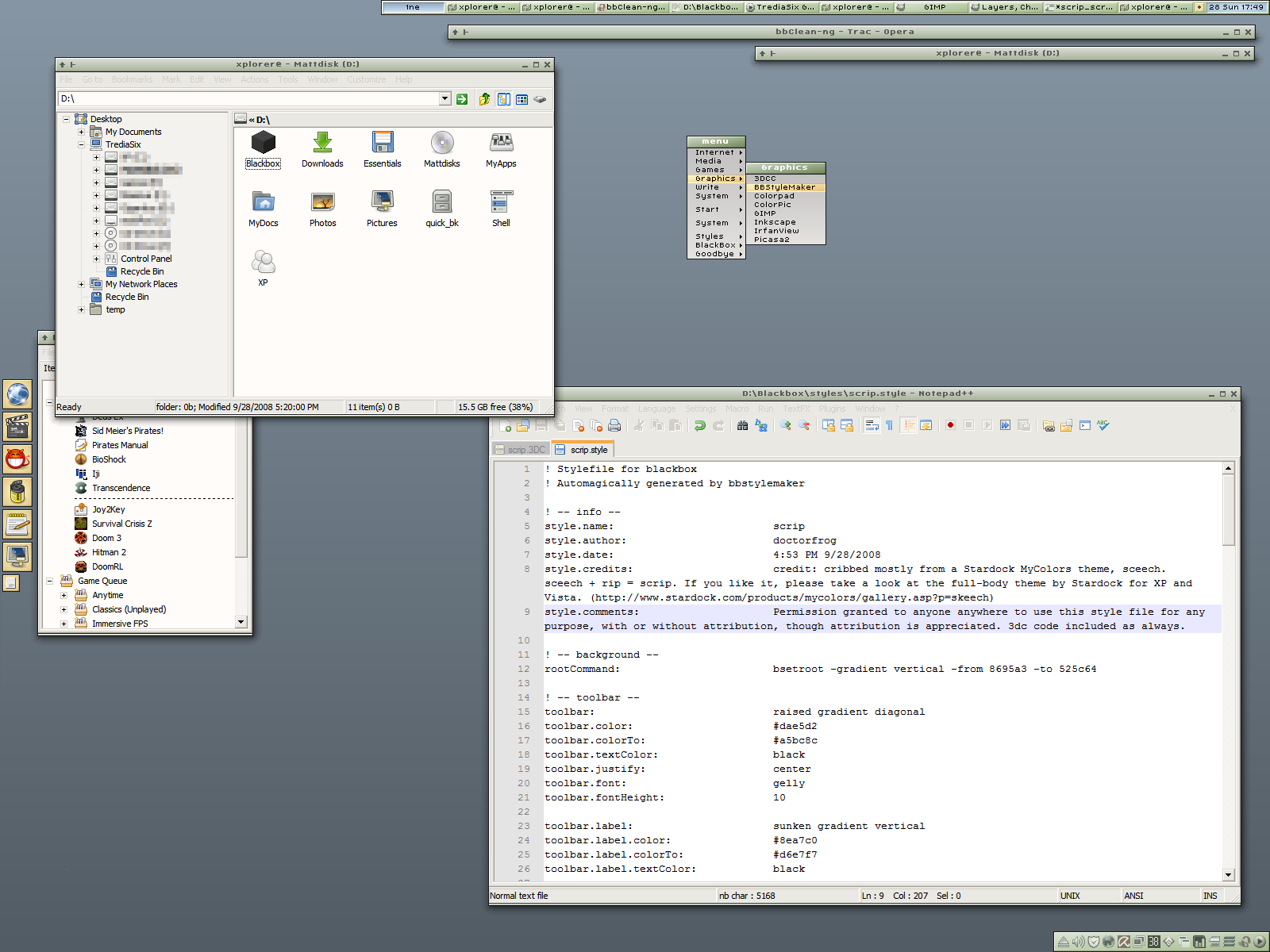Image resolution: width=1270 pixels, height=952 pixels.
Task: Open the Pictures folder icon
Action: pos(383,209)
